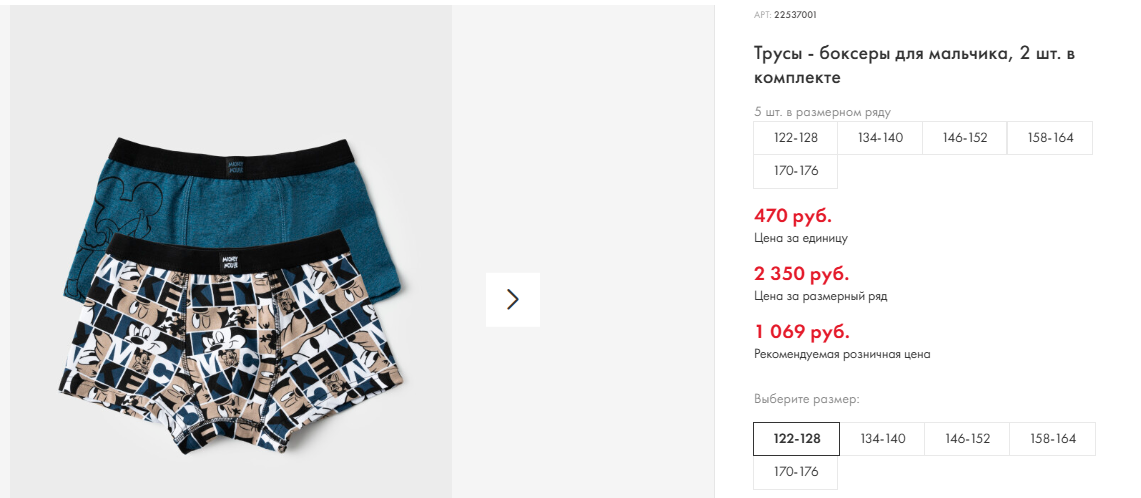Click the 5 шт. в размерном ряду label

tap(822, 112)
